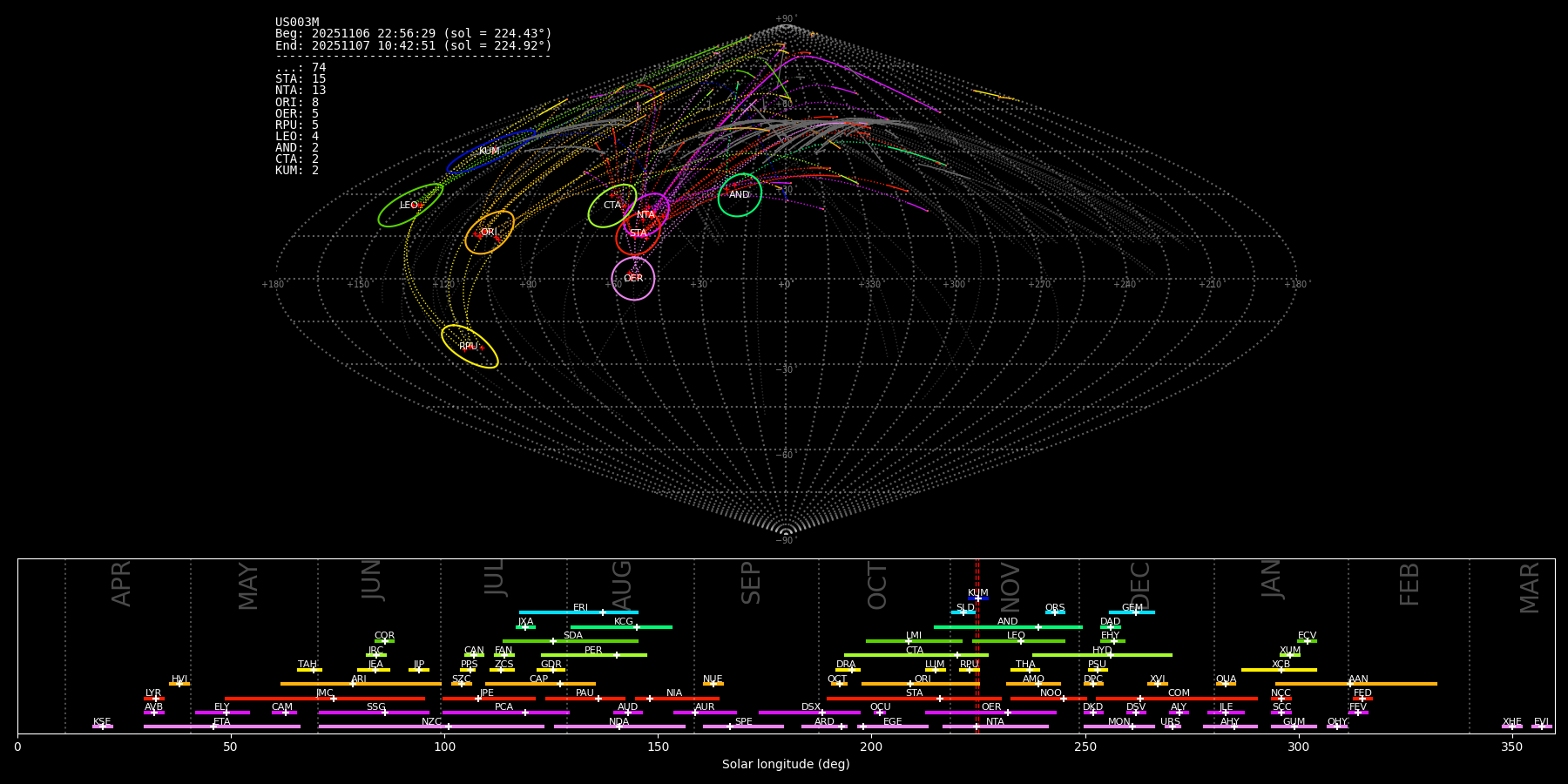Click the PER shower activity bar

point(593,655)
